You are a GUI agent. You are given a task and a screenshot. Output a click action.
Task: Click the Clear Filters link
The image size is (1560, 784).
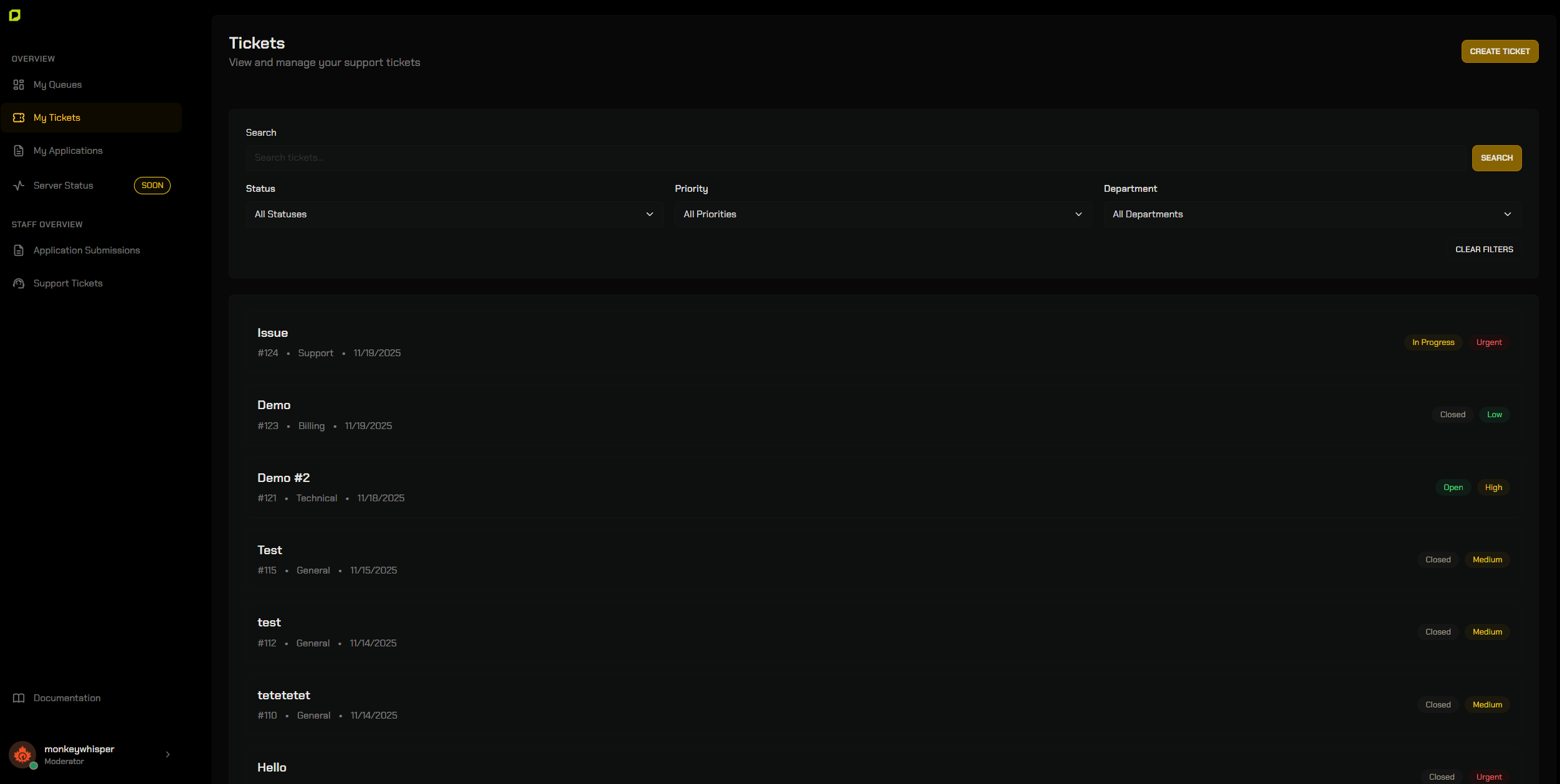[x=1484, y=249]
